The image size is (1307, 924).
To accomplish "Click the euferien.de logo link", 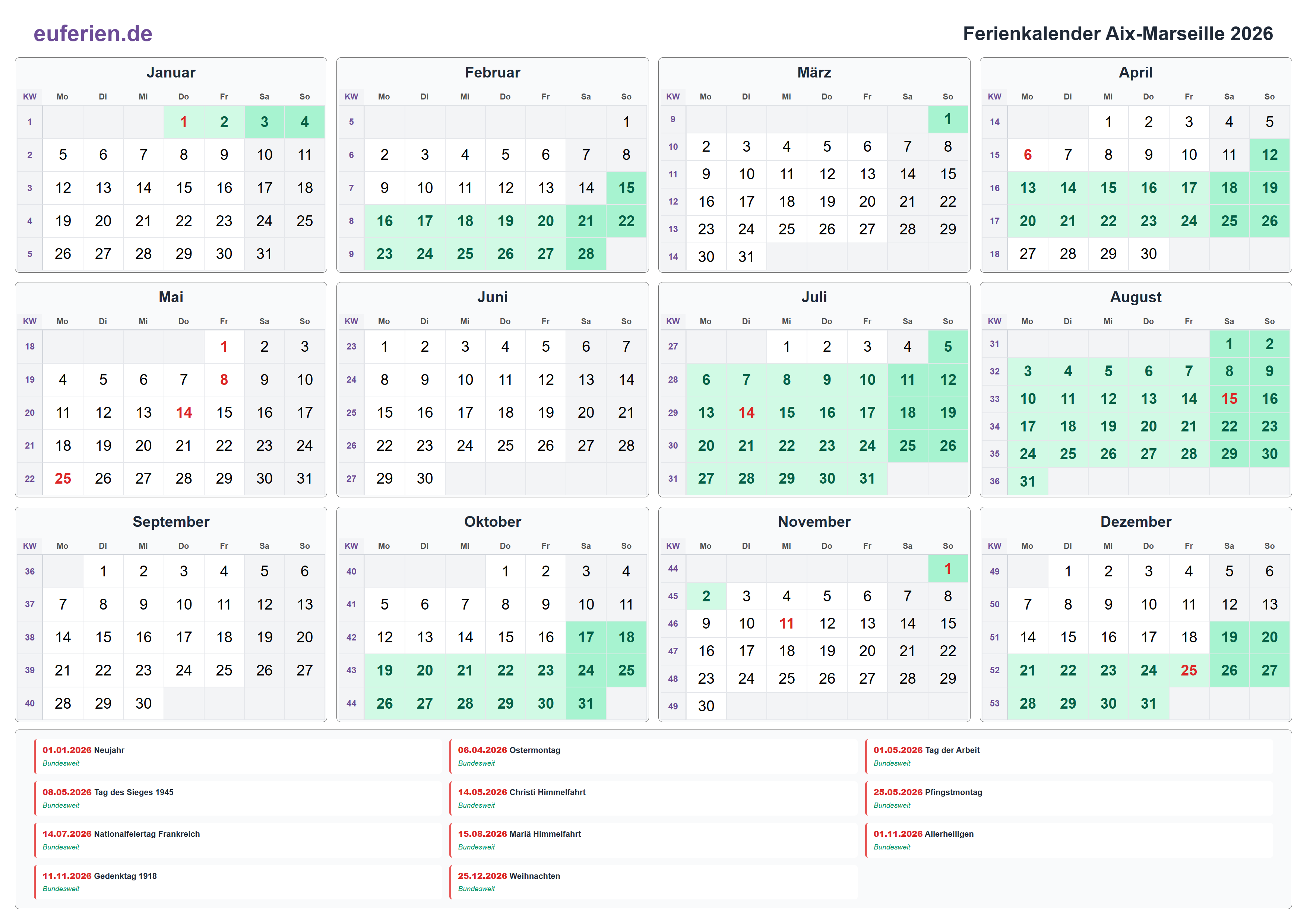I will pyautogui.click(x=93, y=34).
